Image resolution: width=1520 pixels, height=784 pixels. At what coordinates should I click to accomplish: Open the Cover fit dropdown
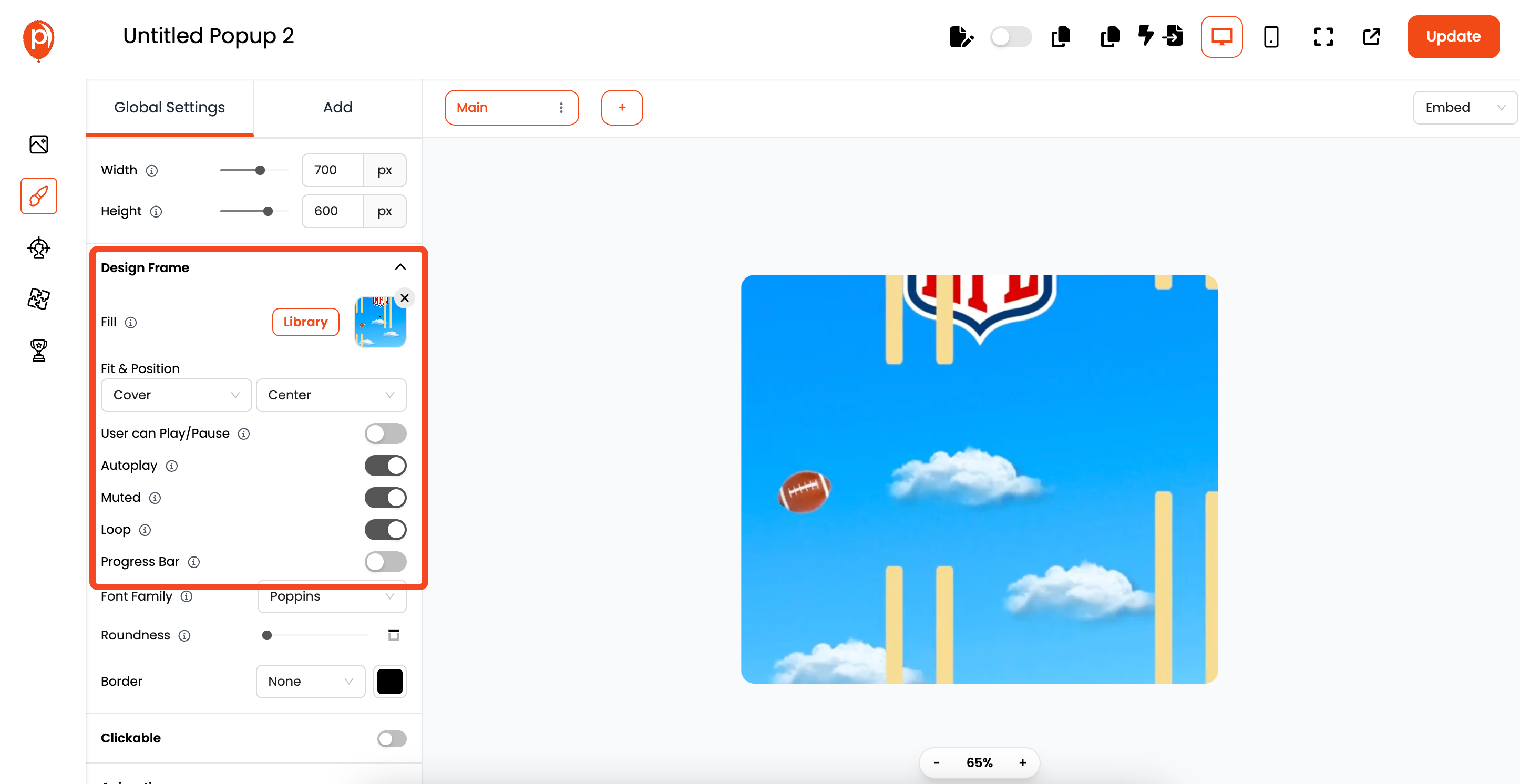[177, 395]
